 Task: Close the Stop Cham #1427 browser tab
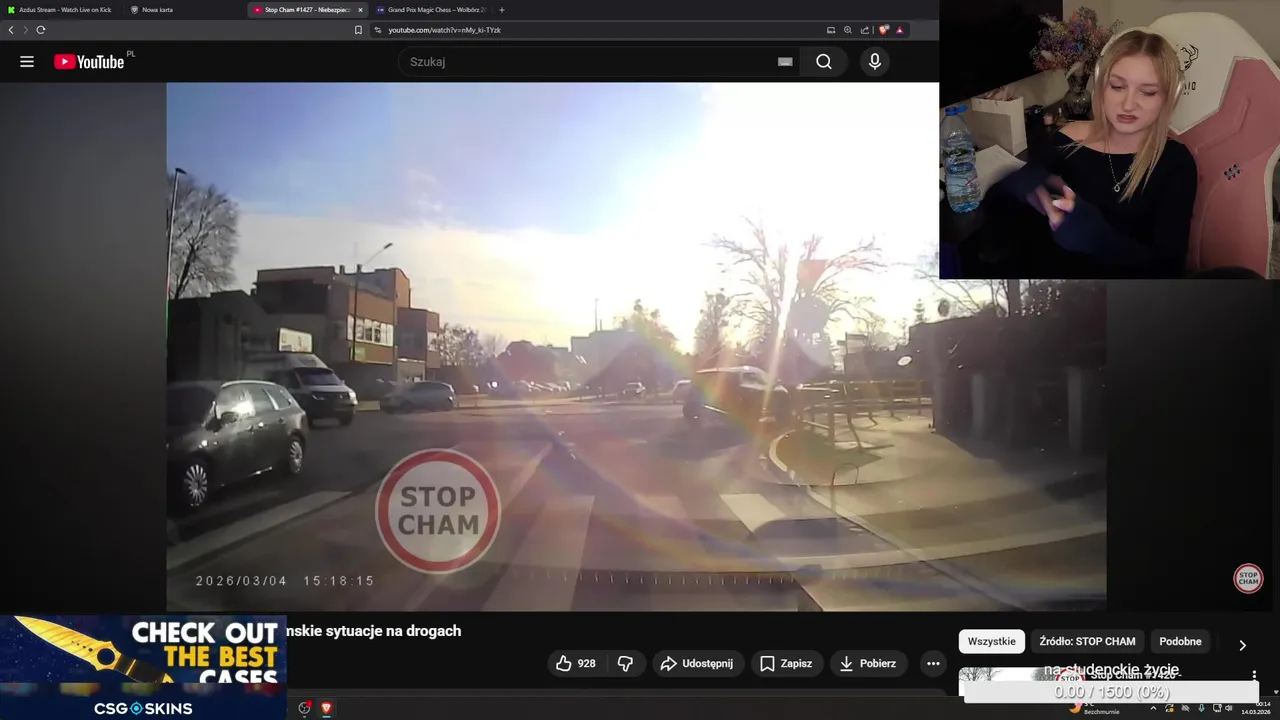[360, 10]
